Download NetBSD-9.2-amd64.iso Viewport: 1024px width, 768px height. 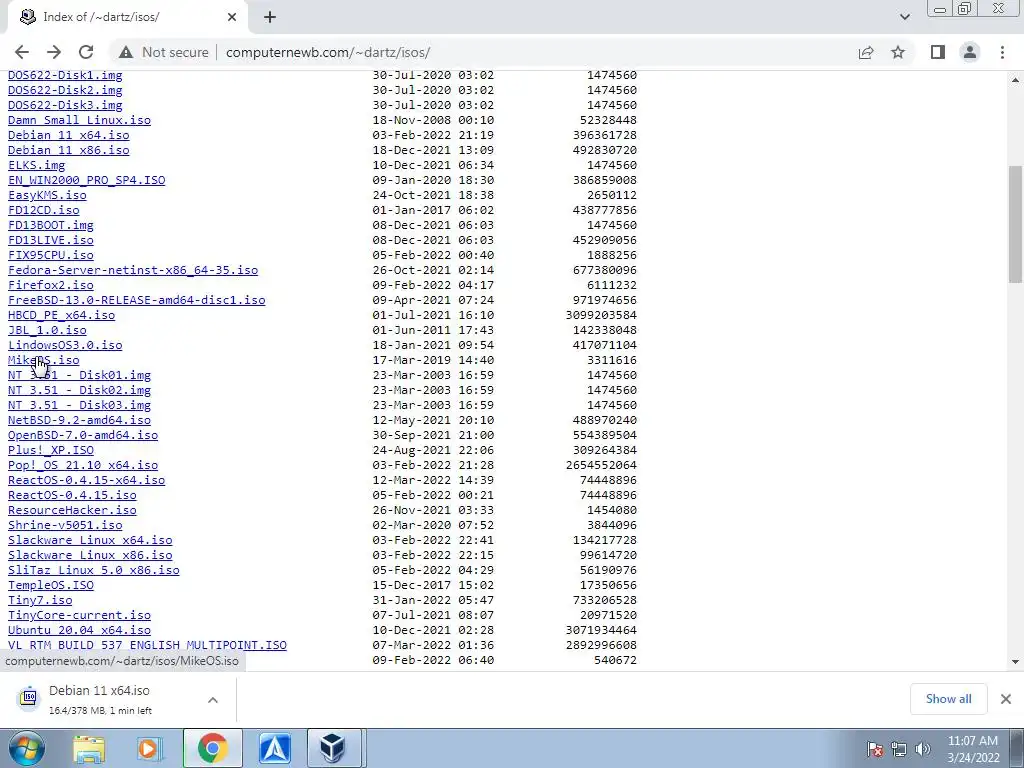tap(79, 421)
